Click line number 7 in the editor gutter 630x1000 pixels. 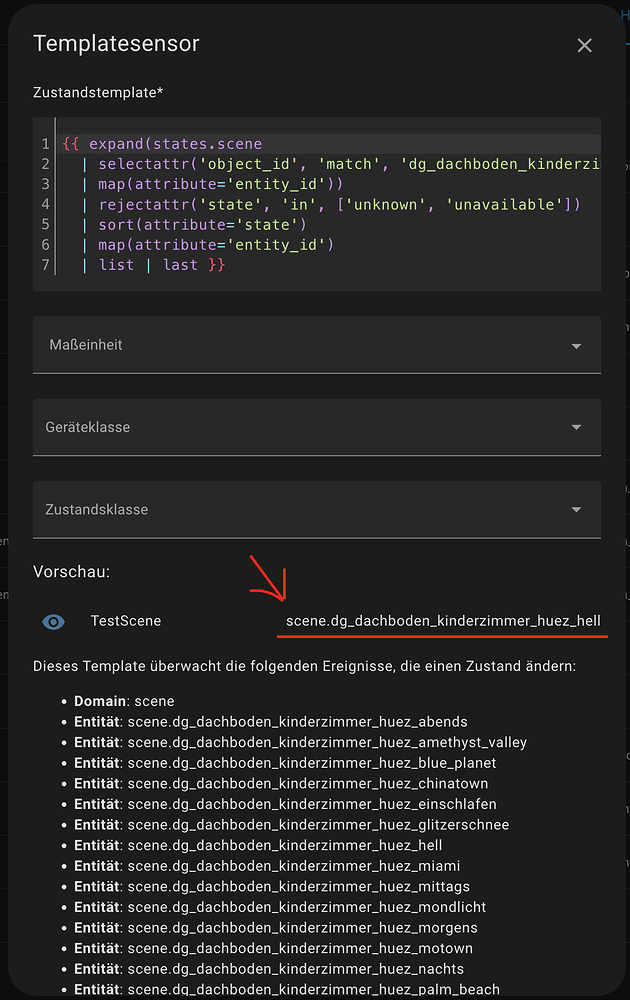(x=36, y=264)
